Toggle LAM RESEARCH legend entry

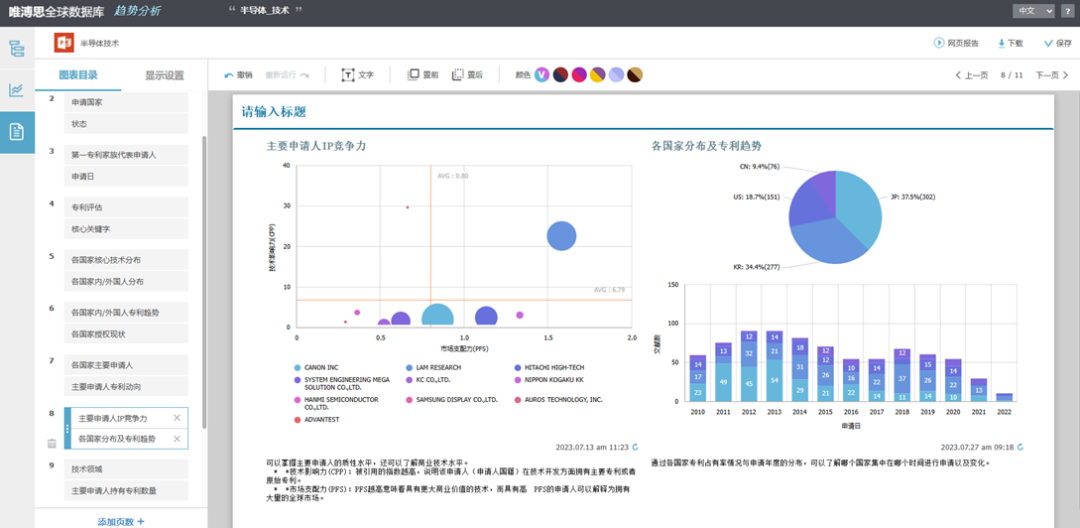tap(433, 368)
